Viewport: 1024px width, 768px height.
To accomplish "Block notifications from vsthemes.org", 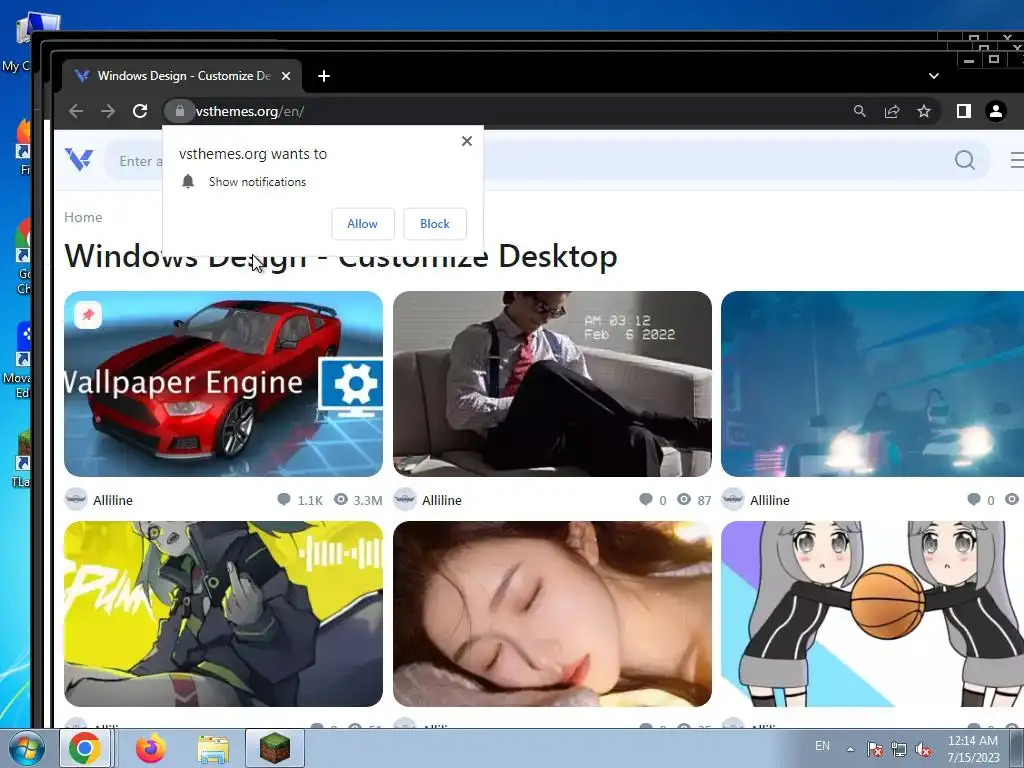I will 435,224.
